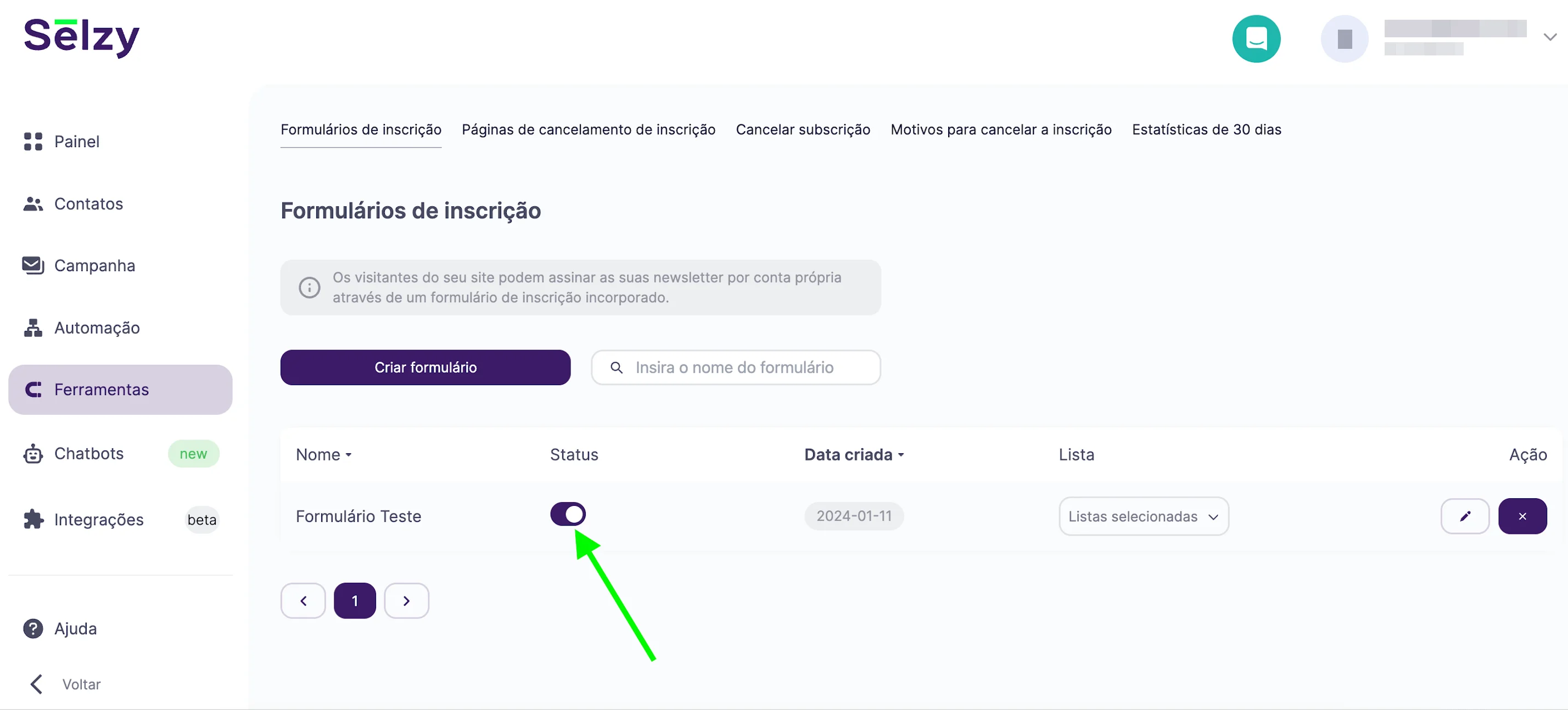Click the search magnifier icon
Screen dimensions: 1568x710
click(617, 368)
